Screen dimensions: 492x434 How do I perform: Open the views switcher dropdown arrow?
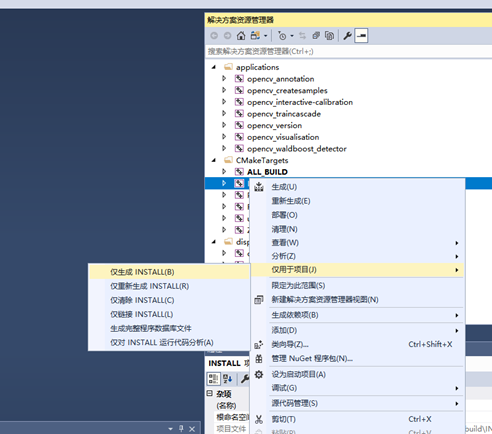[266, 36]
